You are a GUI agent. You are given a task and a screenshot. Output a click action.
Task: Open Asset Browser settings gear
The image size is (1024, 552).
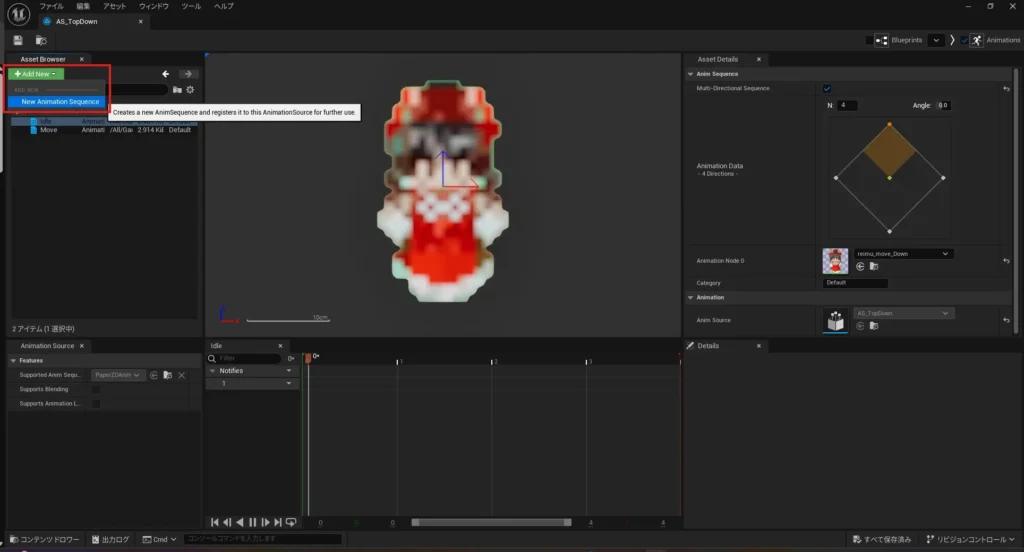pos(190,89)
